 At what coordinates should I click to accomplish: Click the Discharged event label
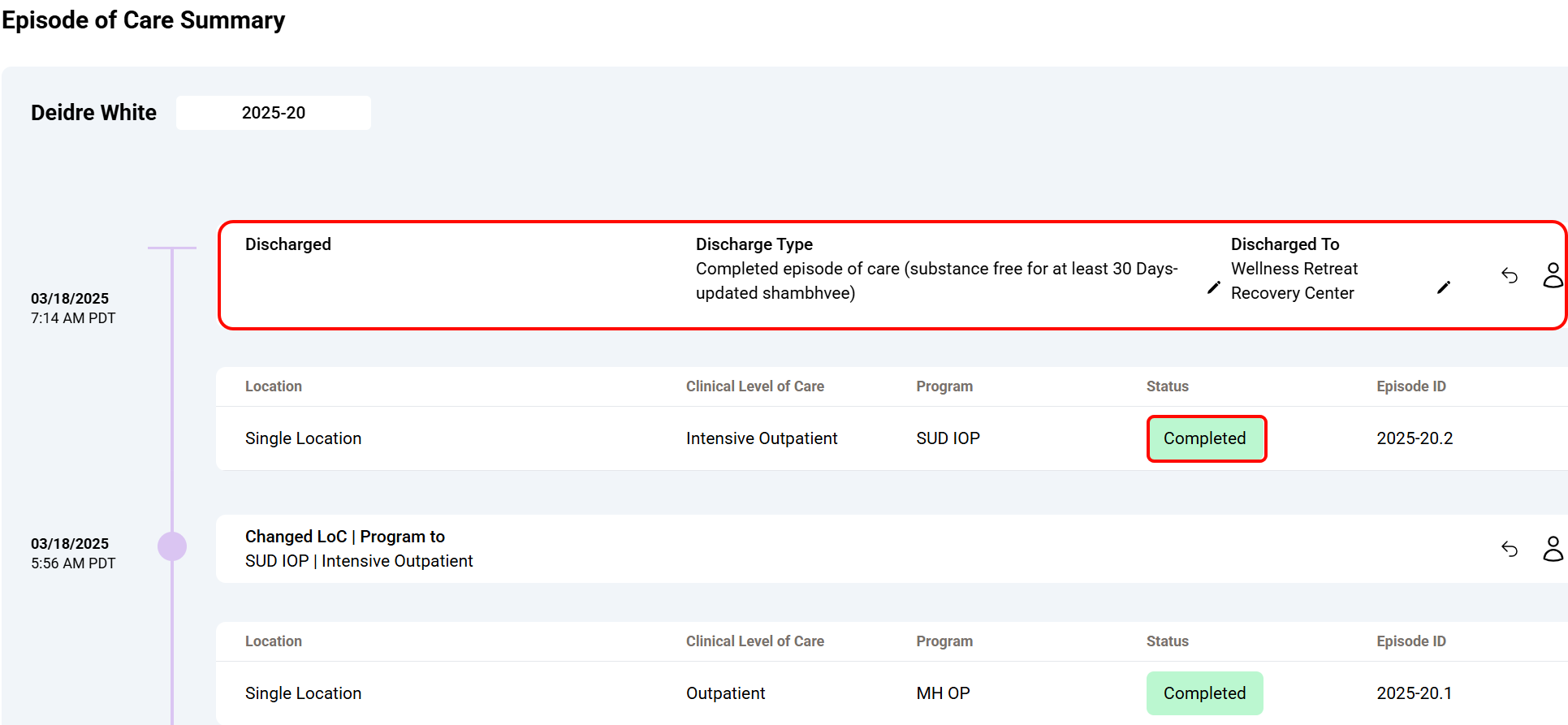(x=287, y=244)
